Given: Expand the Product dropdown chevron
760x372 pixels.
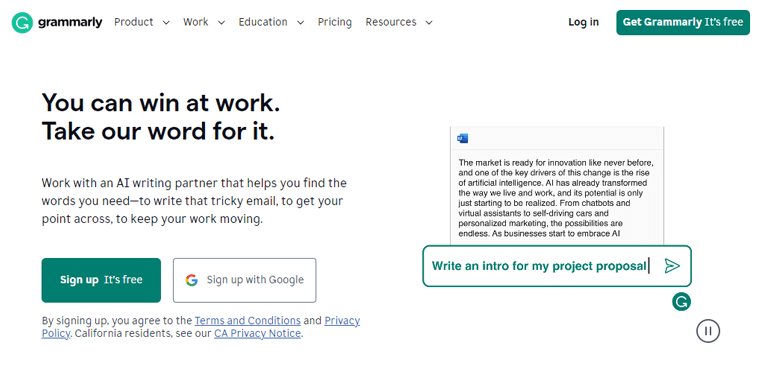Looking at the screenshot, I should 166,23.
